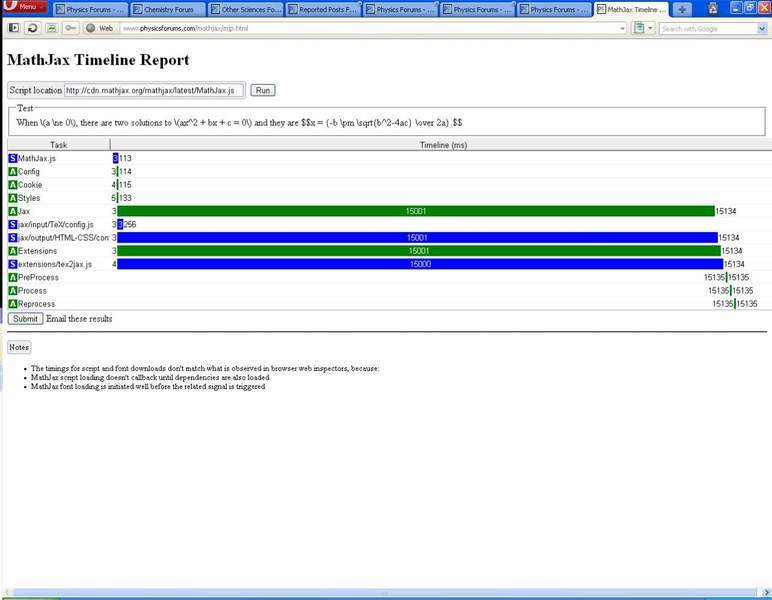Click the S icon beside jax/input/TeX/config.js
Viewport: 772px width, 600px height.
click(13, 224)
